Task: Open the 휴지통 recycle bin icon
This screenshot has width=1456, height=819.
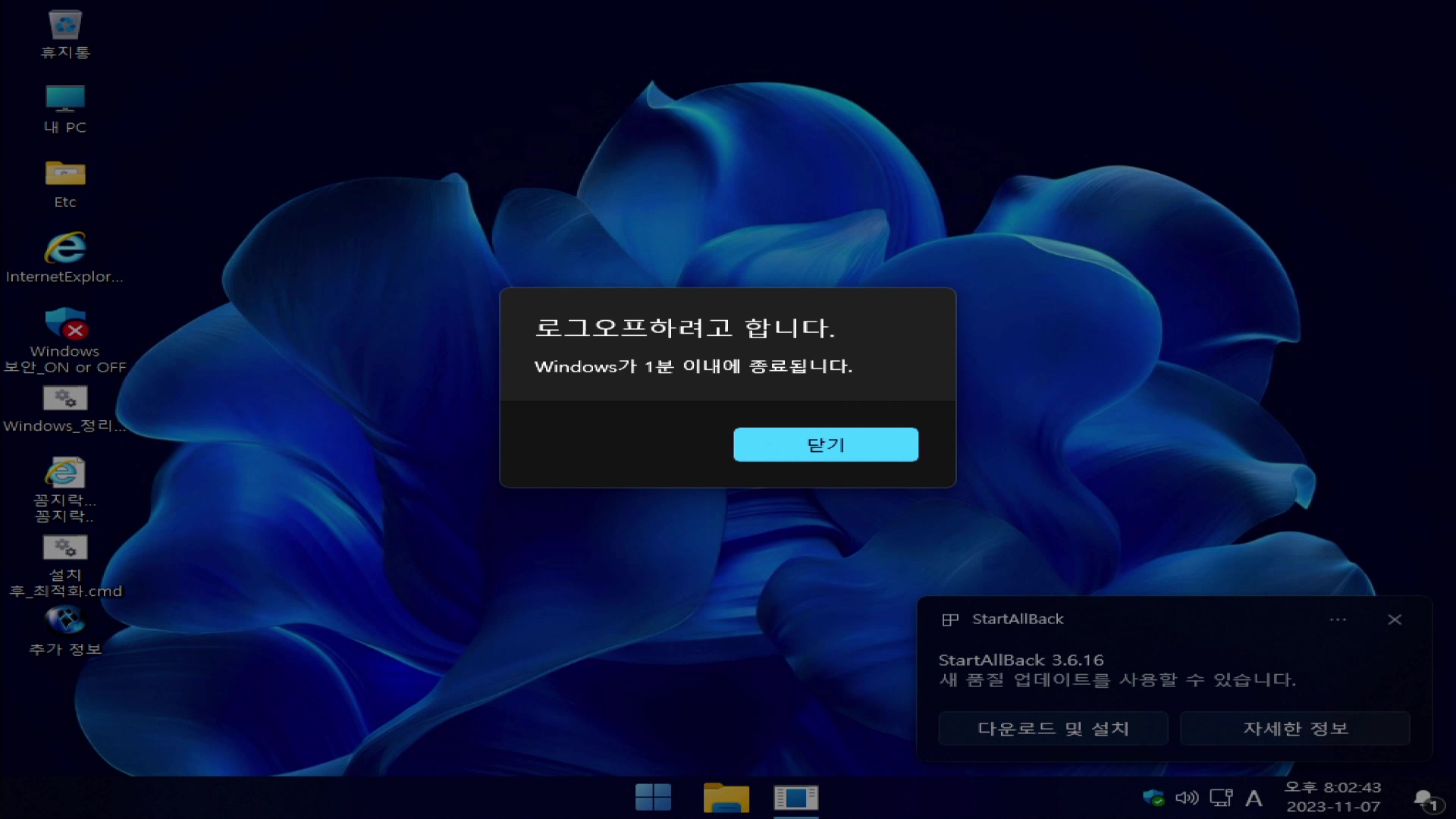Action: [65, 27]
